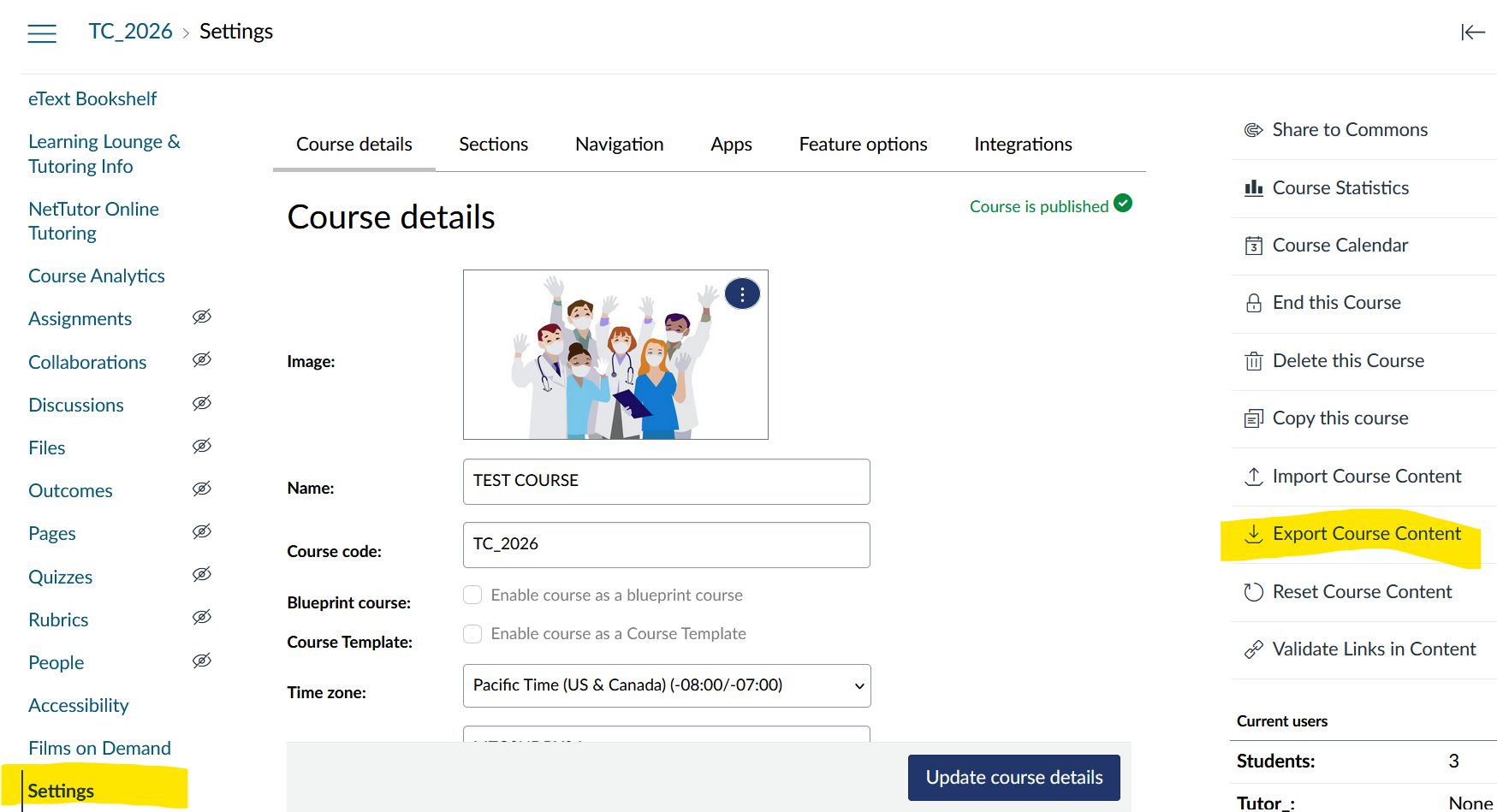This screenshot has height=812, width=1497.
Task: Click the hidden-eye icon beside People
Action: point(202,661)
